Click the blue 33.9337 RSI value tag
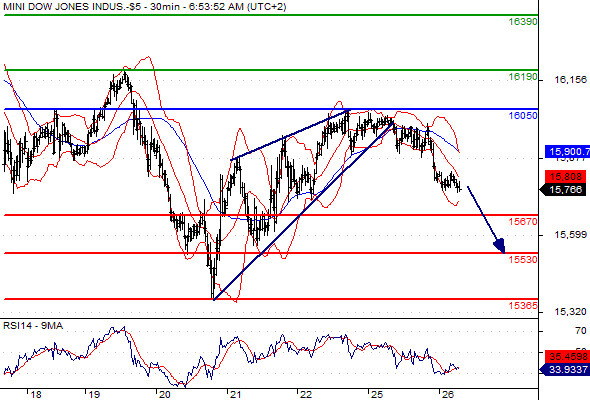The width and height of the screenshot is (590, 400). [x=565, y=370]
